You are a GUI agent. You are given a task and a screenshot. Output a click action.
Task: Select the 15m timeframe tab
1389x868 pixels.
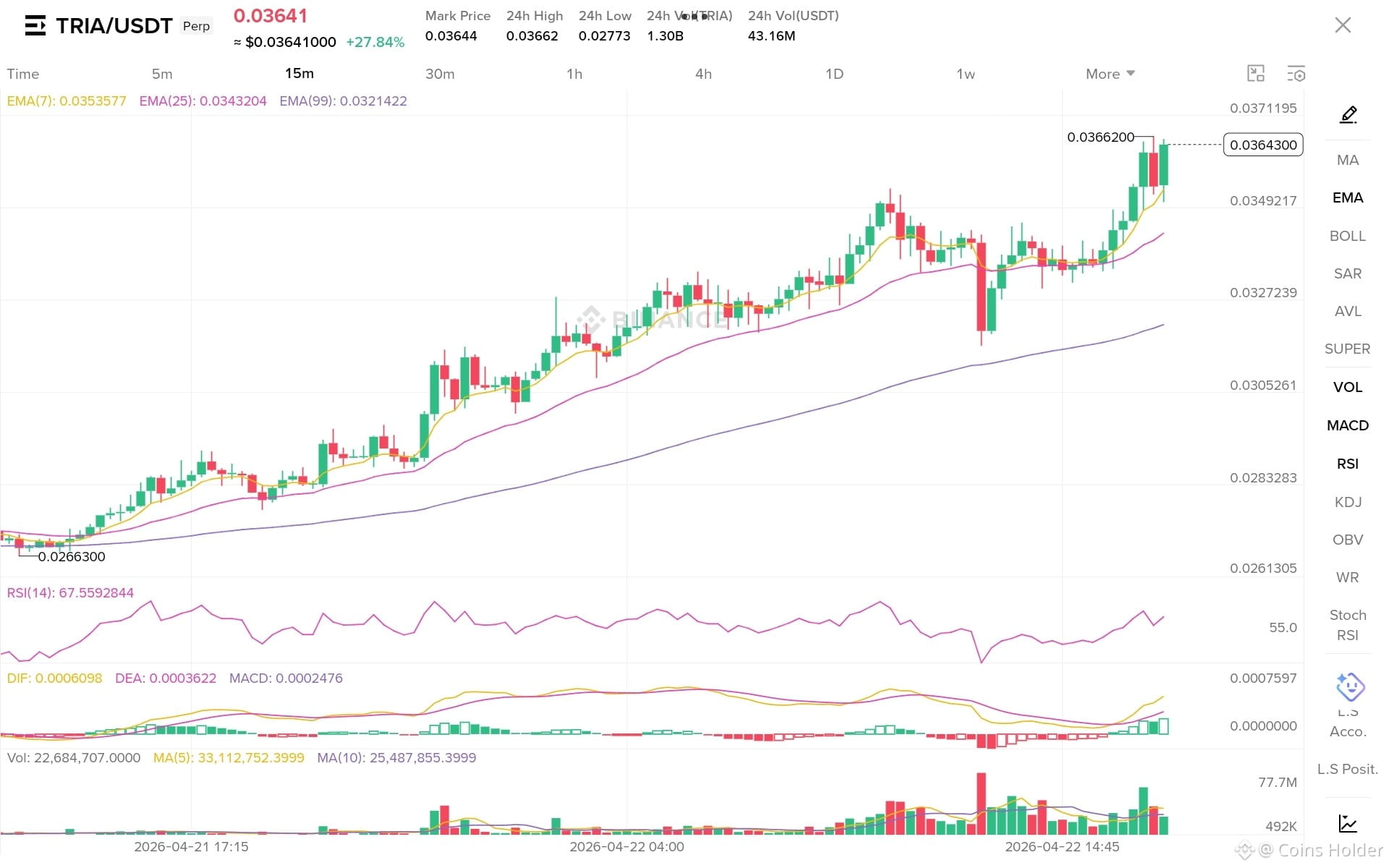pos(300,73)
